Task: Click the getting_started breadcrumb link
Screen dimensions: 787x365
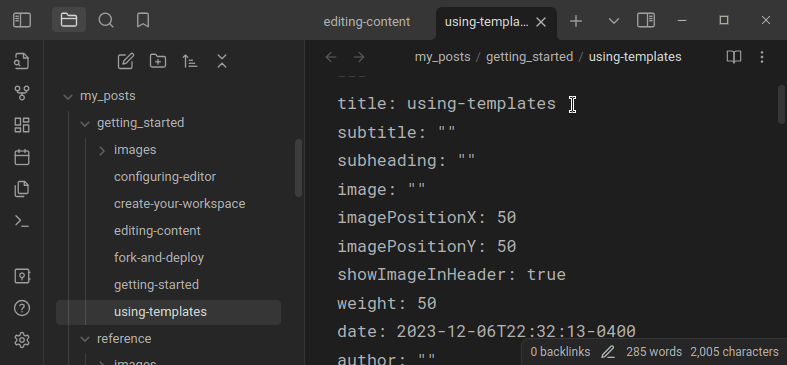Action: [x=530, y=57]
